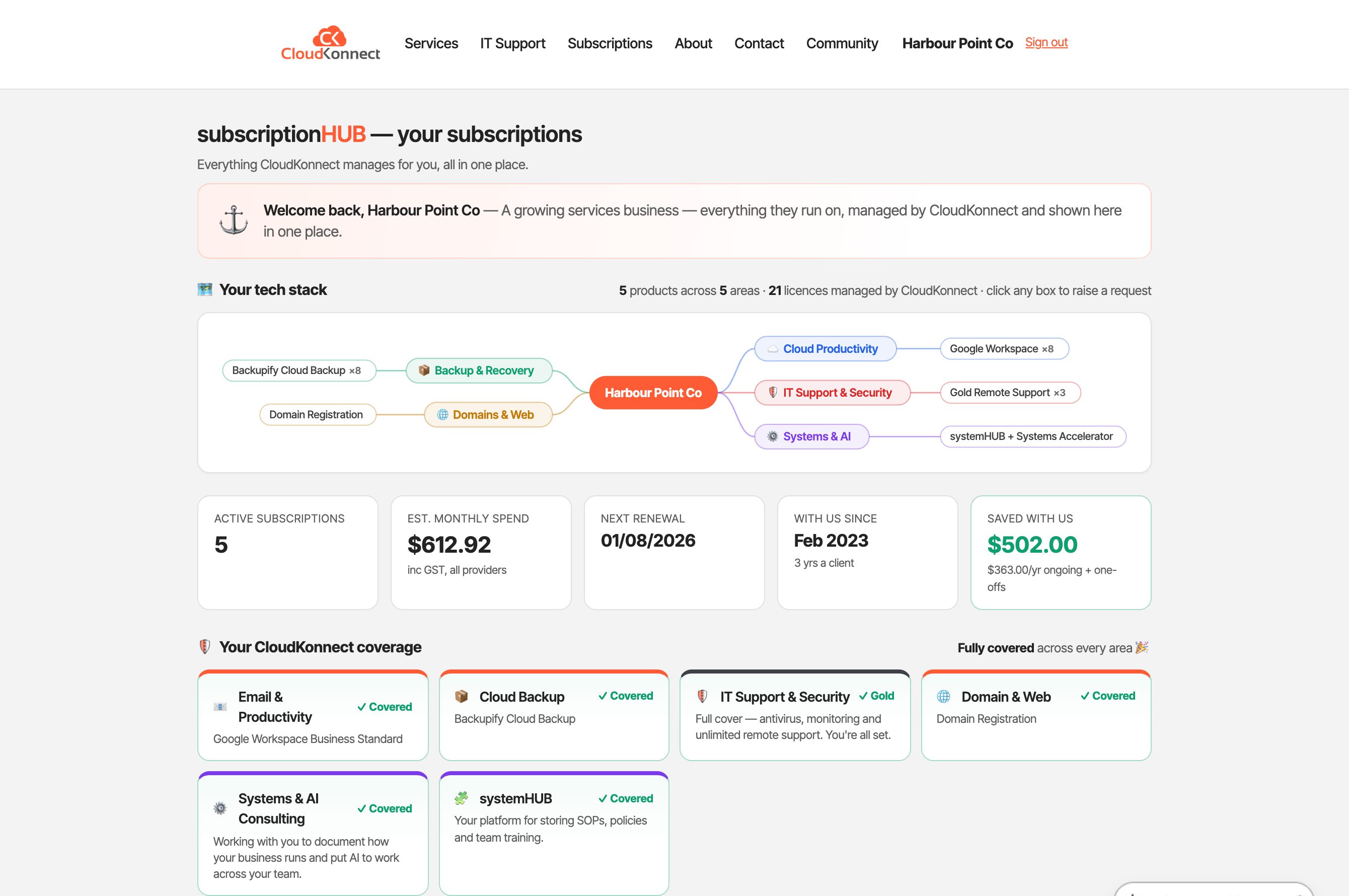Click the Domain Registration box in tech stack

pyautogui.click(x=318, y=415)
